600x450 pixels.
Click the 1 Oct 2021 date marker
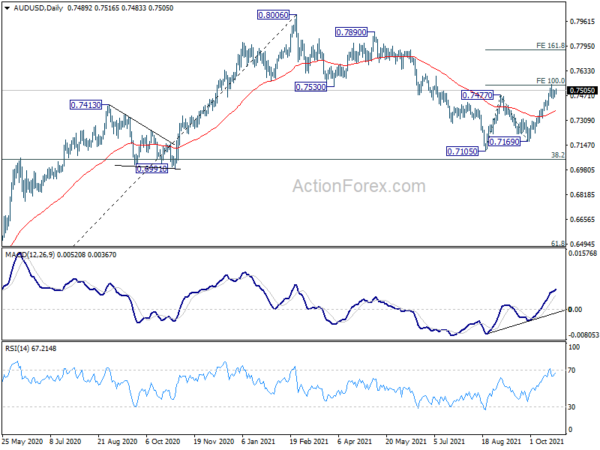coord(547,441)
